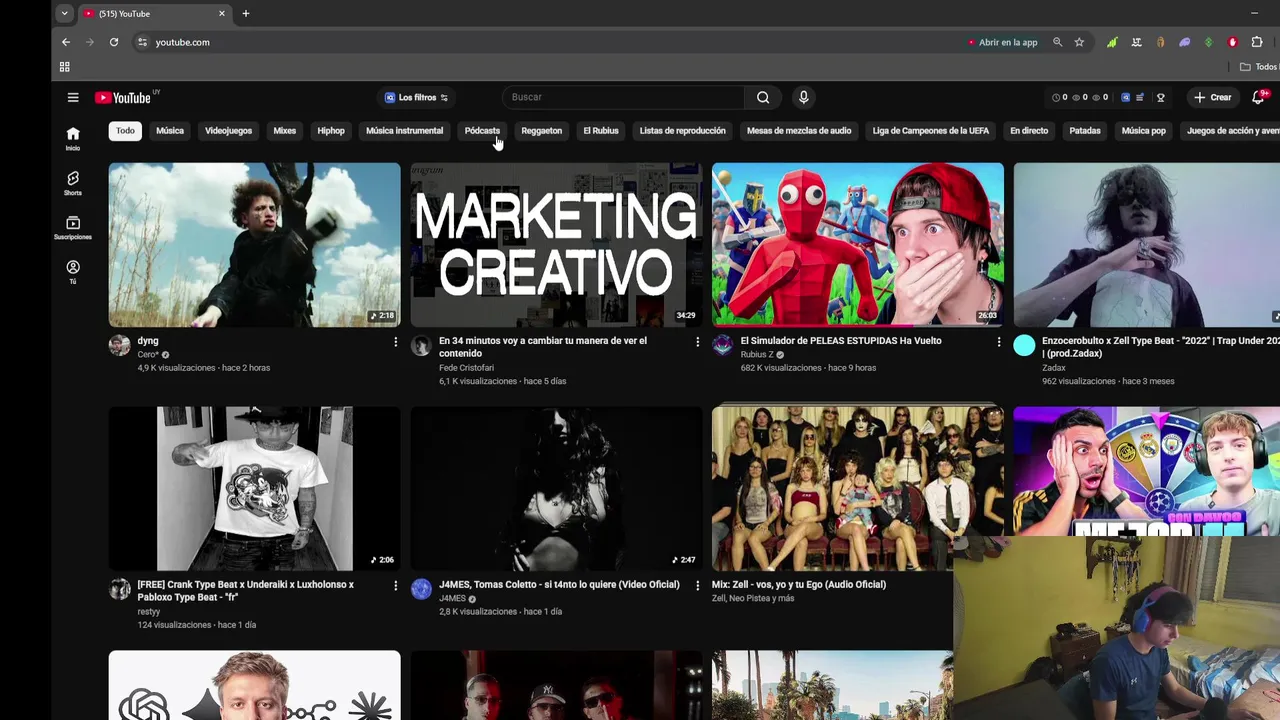Play the MARKETING CREATIVO thumbnail

(556, 245)
